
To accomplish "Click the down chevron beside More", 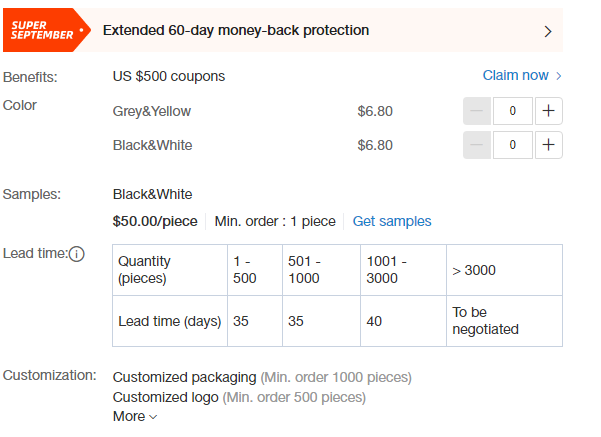I will point(153,417).
